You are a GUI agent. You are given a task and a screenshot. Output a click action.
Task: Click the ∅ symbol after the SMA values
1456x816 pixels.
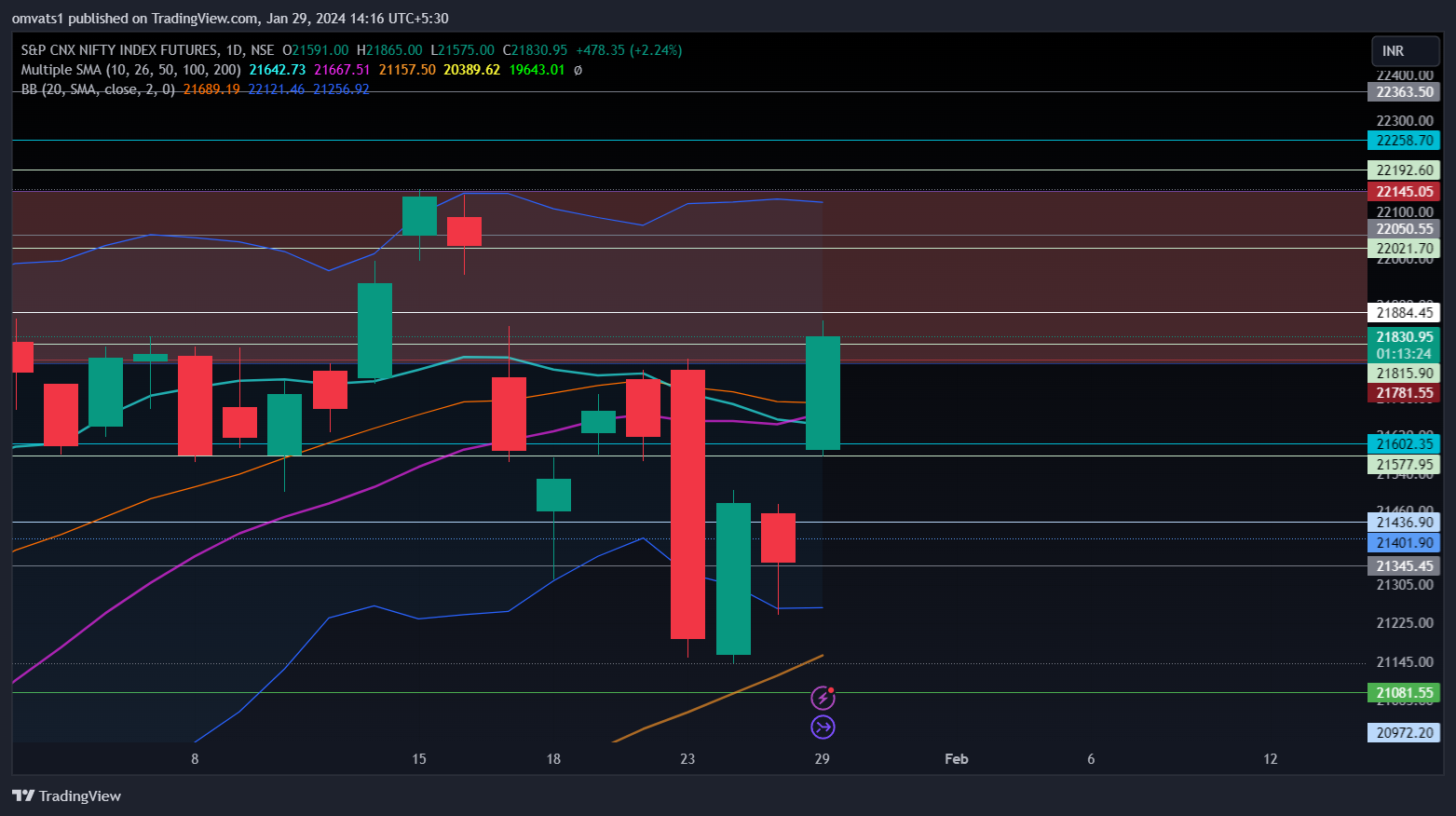[578, 70]
